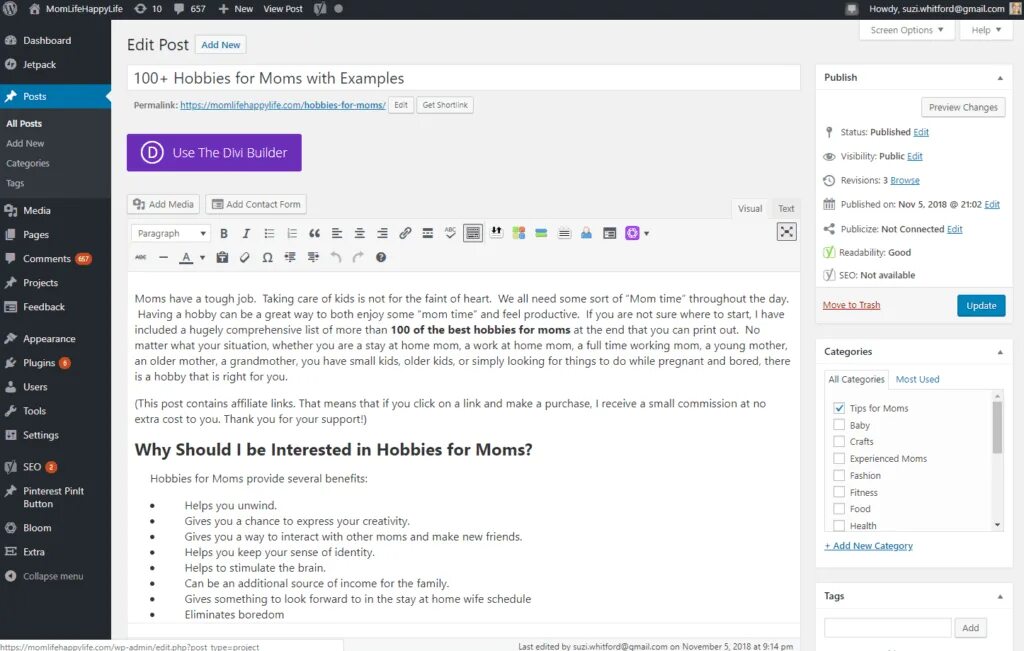The image size is (1024, 651).
Task: Click the purple Divi shortcode icon
Action: click(632, 233)
